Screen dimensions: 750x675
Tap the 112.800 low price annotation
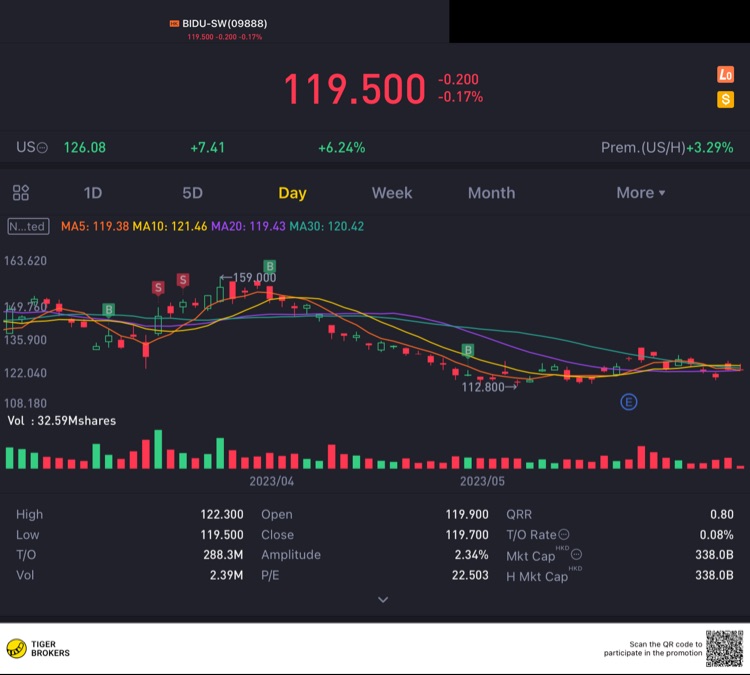(483, 387)
